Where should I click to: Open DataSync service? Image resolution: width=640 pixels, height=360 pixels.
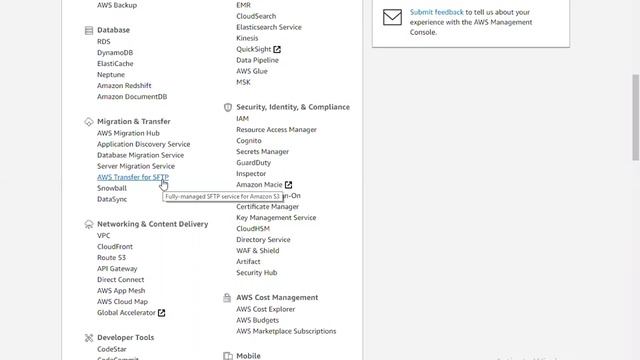click(x=112, y=199)
